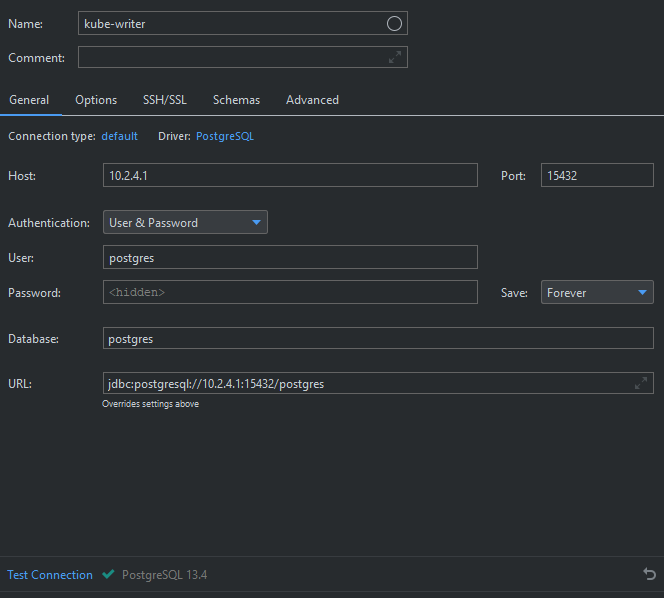Click the 'Overrides settings above' hint
The width and height of the screenshot is (664, 598).
coord(150,404)
